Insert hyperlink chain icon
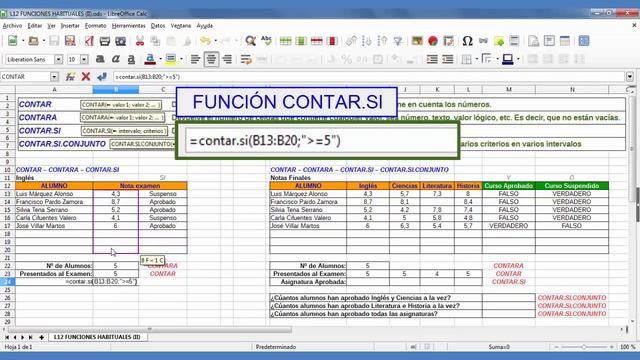640x360 pixels. (483, 41)
